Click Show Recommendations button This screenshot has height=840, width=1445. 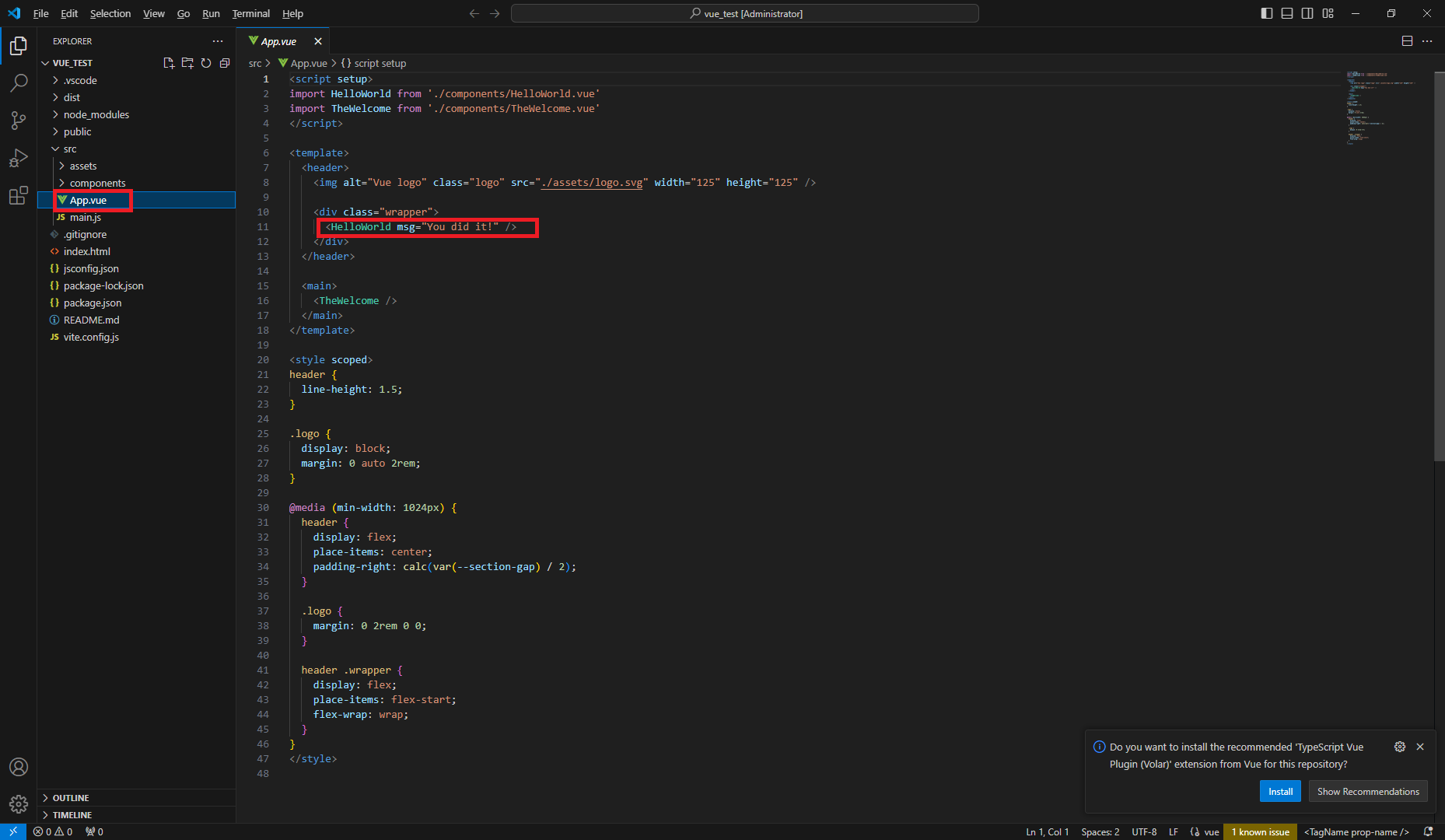[1368, 791]
